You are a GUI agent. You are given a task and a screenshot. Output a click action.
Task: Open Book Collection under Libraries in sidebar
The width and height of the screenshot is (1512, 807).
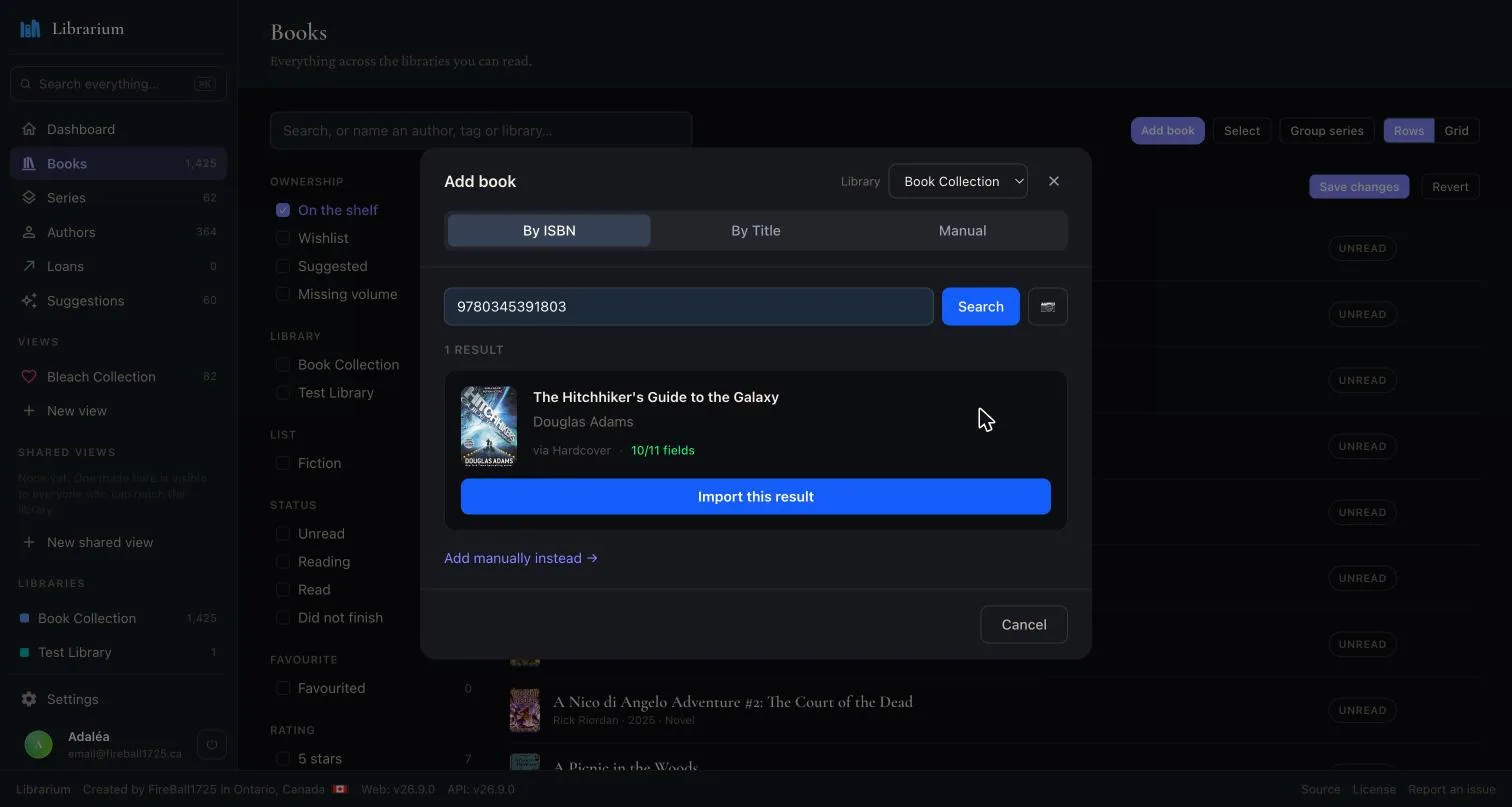click(118, 618)
